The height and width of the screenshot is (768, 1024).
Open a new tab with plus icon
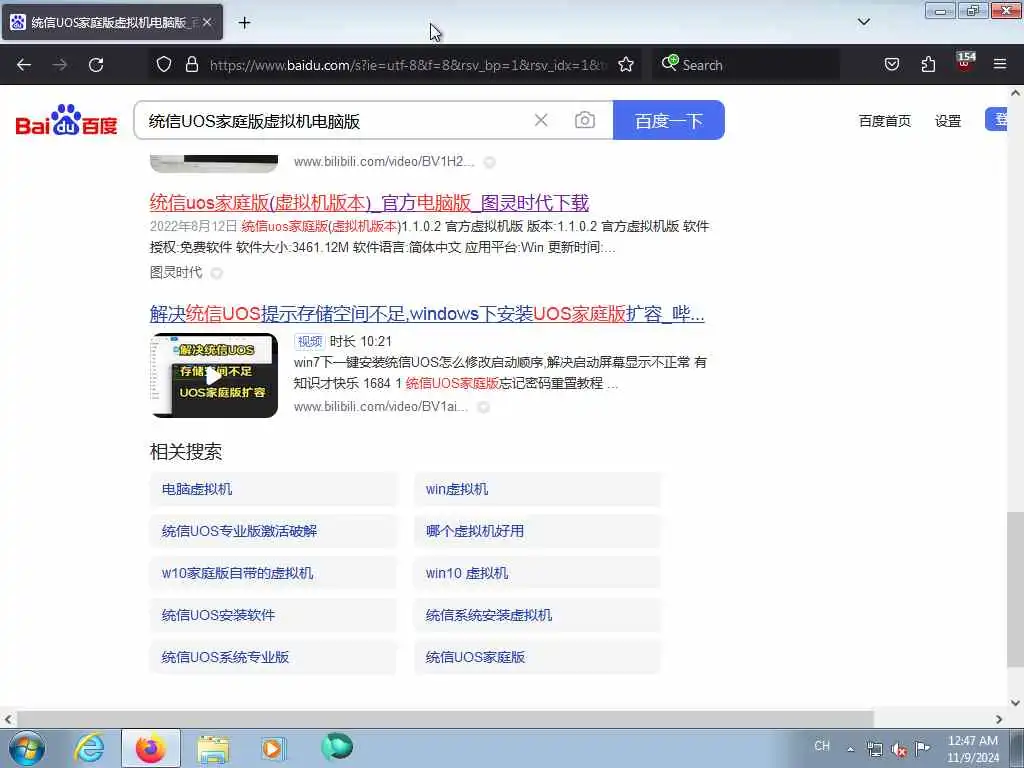(244, 23)
